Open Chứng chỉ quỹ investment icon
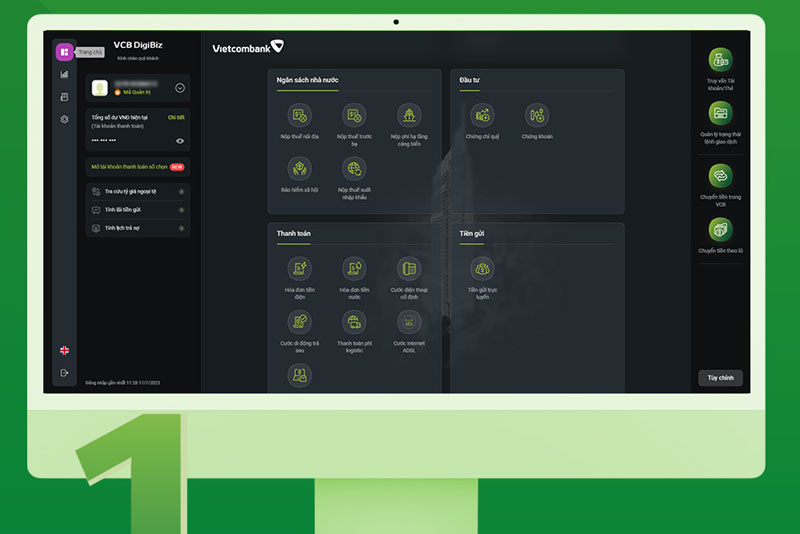This screenshot has width=800, height=534. 482,116
